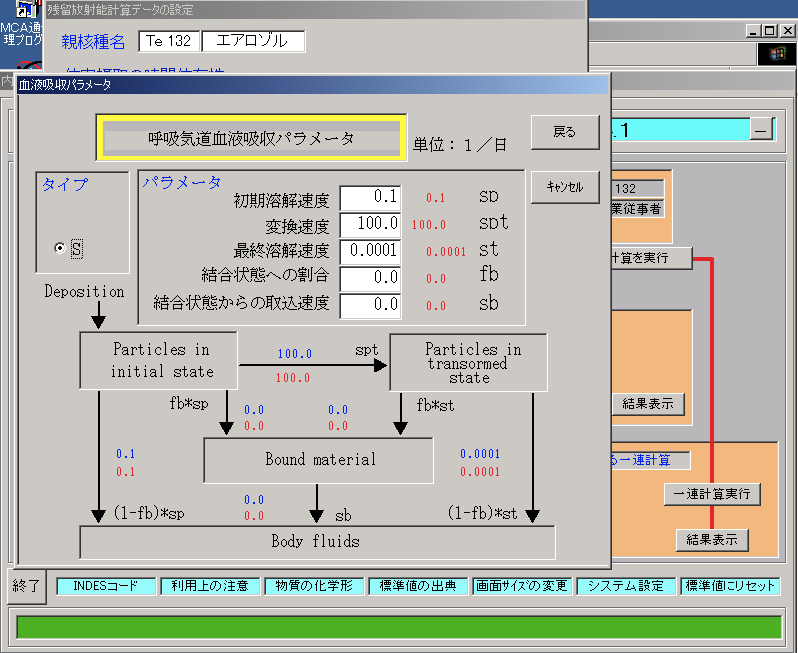Image resolution: width=798 pixels, height=653 pixels.
Task: Click the dash button beside the cyan field
Action: coord(762,130)
